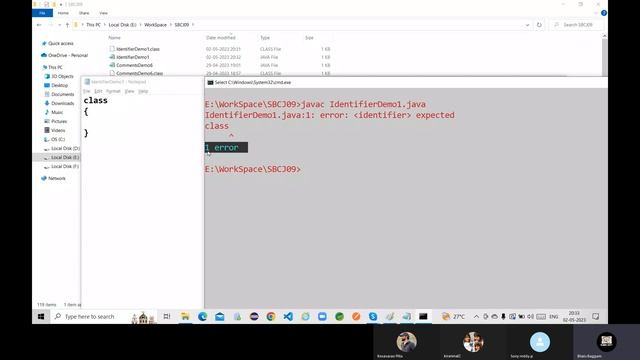Open Visual Studio Code from the taskbar

(288, 316)
